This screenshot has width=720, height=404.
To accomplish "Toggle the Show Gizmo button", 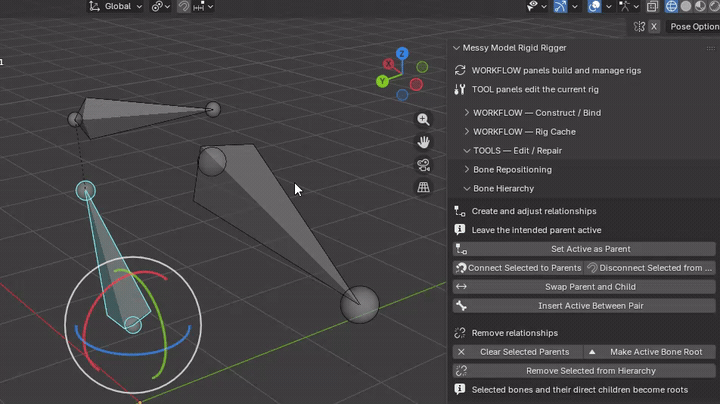I will pos(560,6).
